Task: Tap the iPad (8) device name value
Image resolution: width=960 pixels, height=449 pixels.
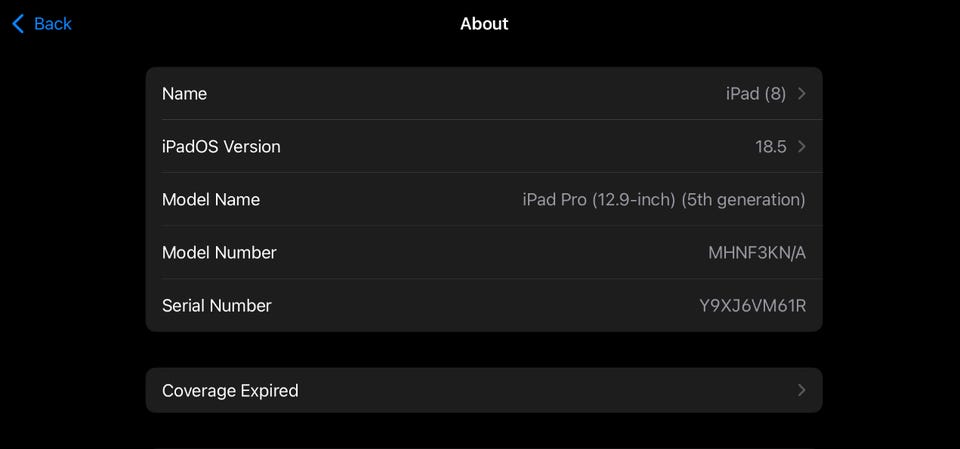Action: point(755,94)
